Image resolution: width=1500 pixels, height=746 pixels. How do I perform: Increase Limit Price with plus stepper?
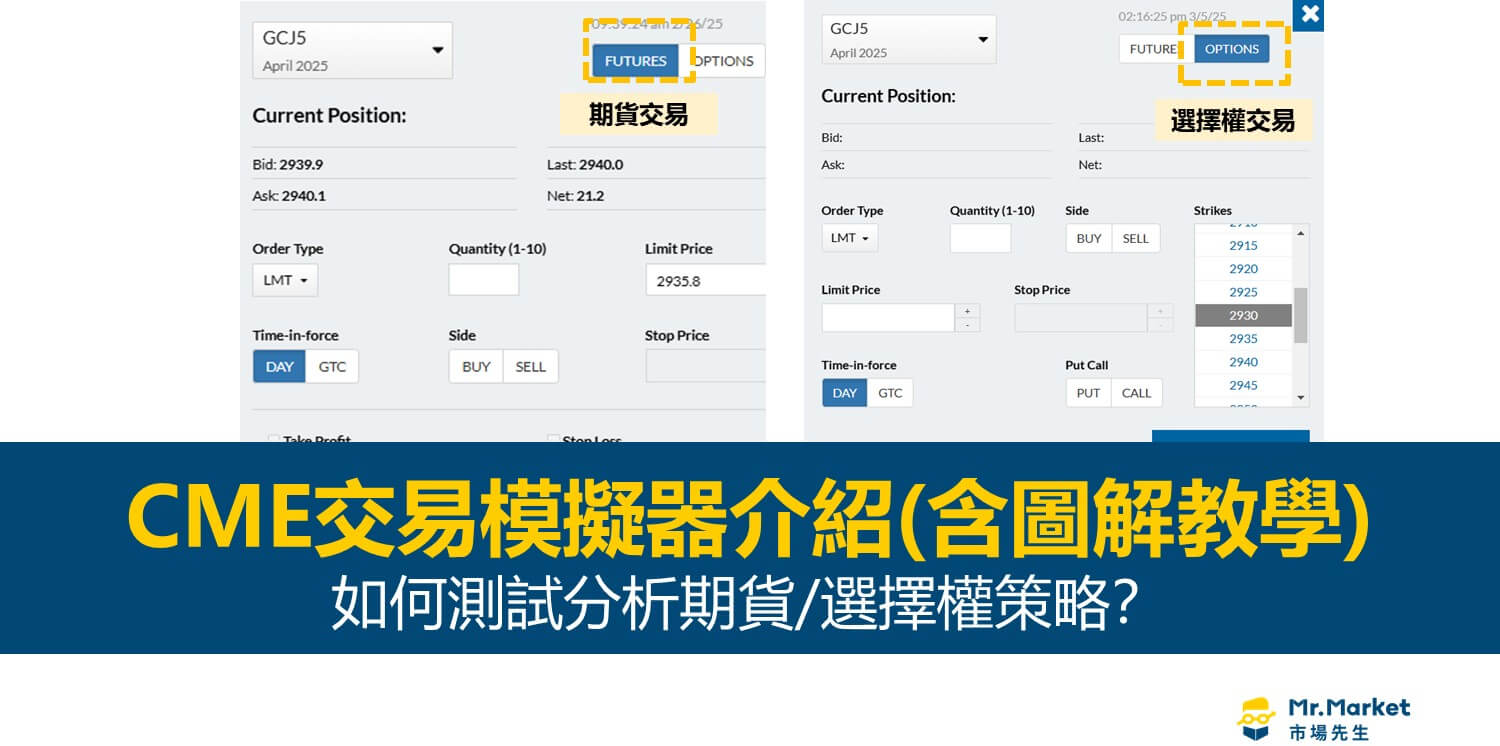(967, 311)
